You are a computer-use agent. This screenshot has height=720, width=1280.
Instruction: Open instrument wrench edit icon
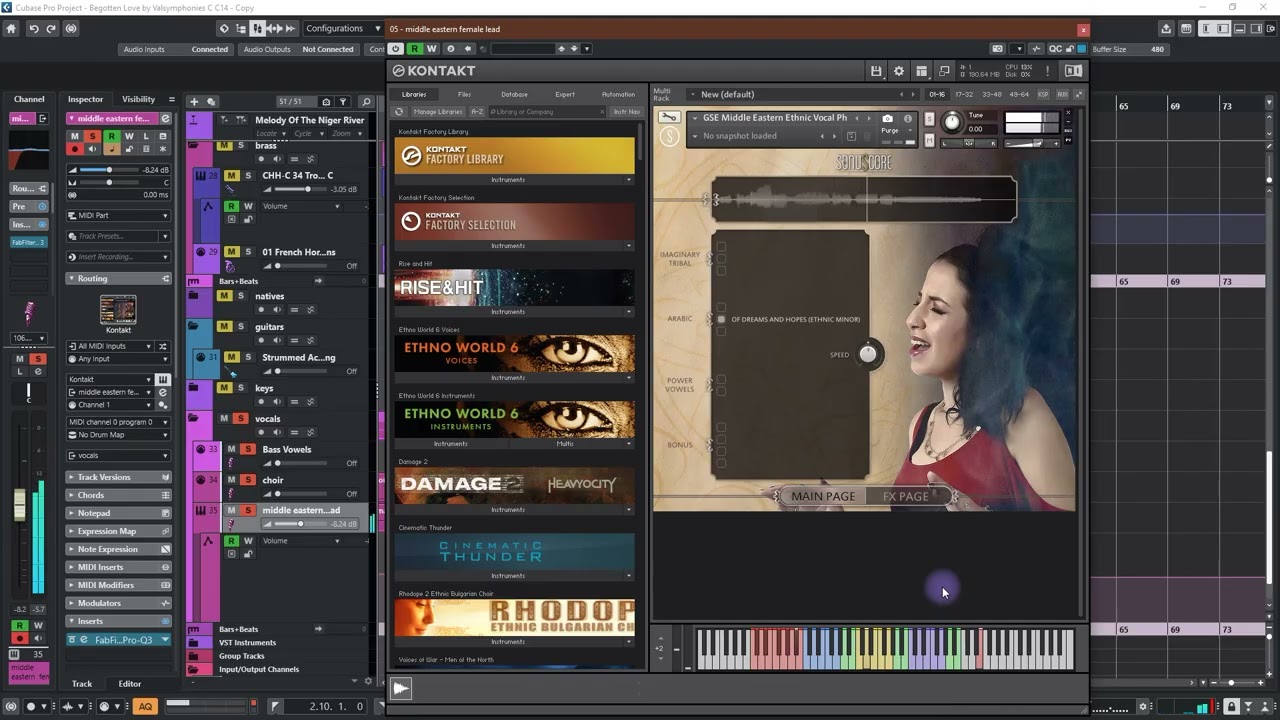[x=669, y=118]
